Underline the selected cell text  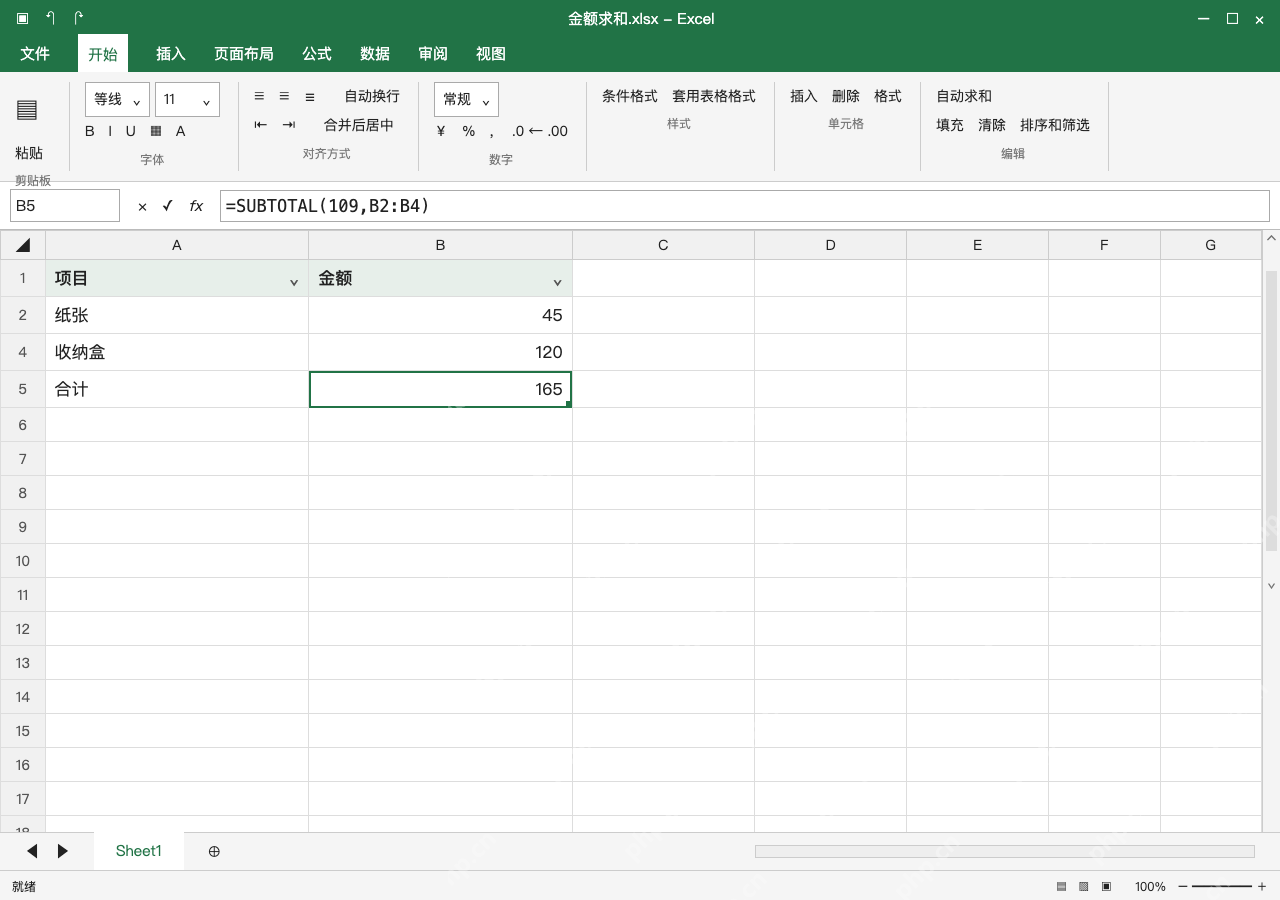point(130,131)
